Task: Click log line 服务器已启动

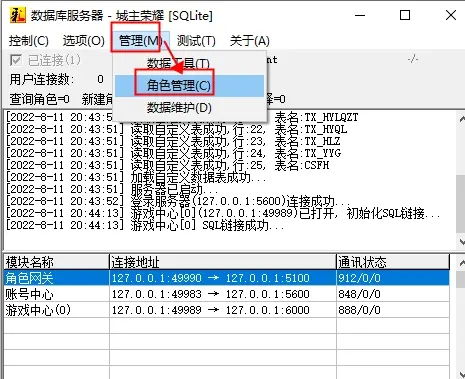Action: (x=112, y=189)
